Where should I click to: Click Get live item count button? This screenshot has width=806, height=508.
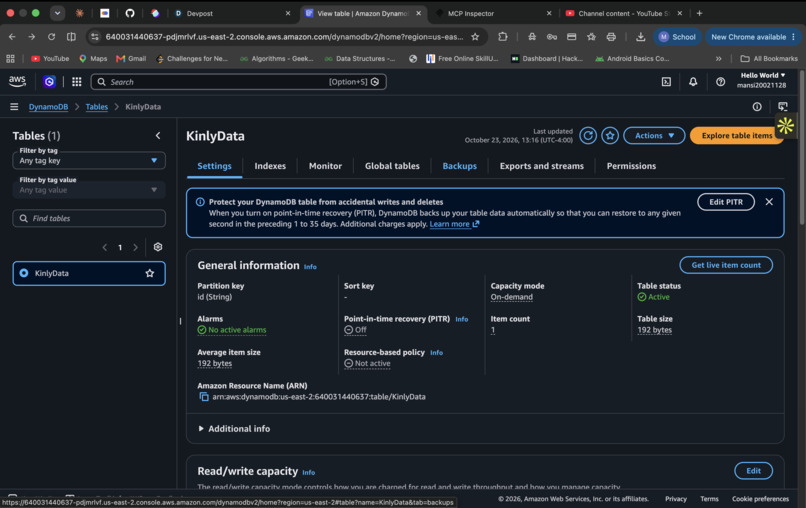click(x=726, y=265)
